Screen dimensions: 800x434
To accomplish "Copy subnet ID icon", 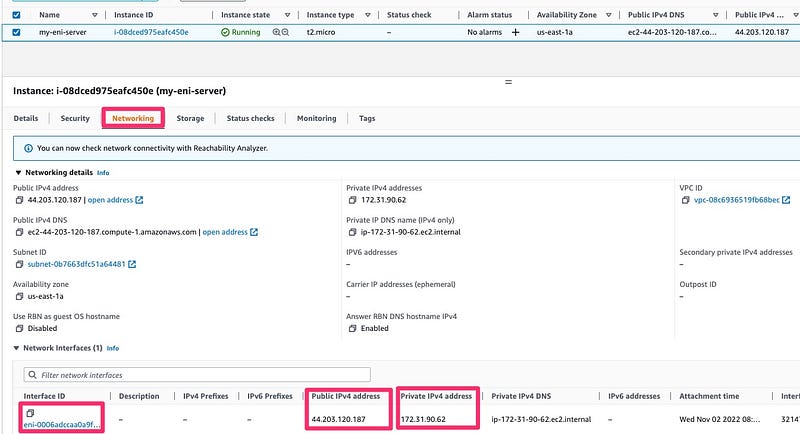I will (x=19, y=264).
